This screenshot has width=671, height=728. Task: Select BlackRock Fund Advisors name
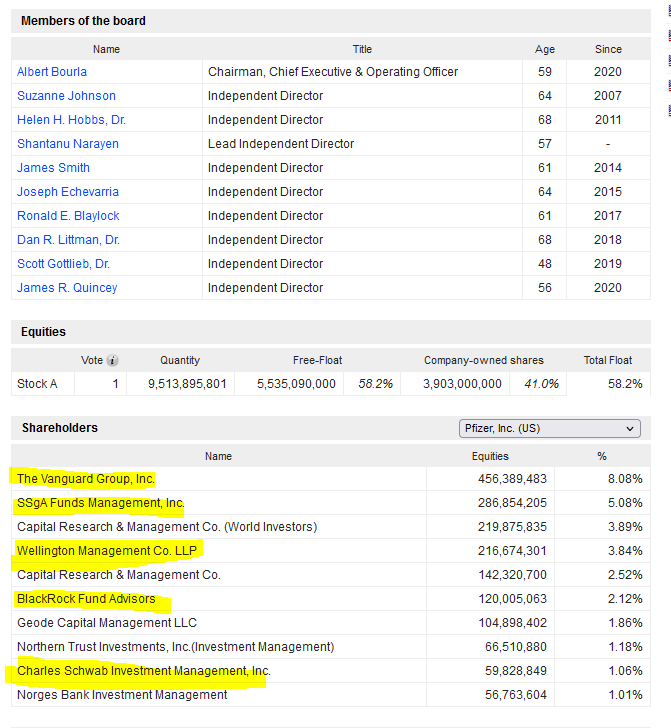tap(86, 599)
